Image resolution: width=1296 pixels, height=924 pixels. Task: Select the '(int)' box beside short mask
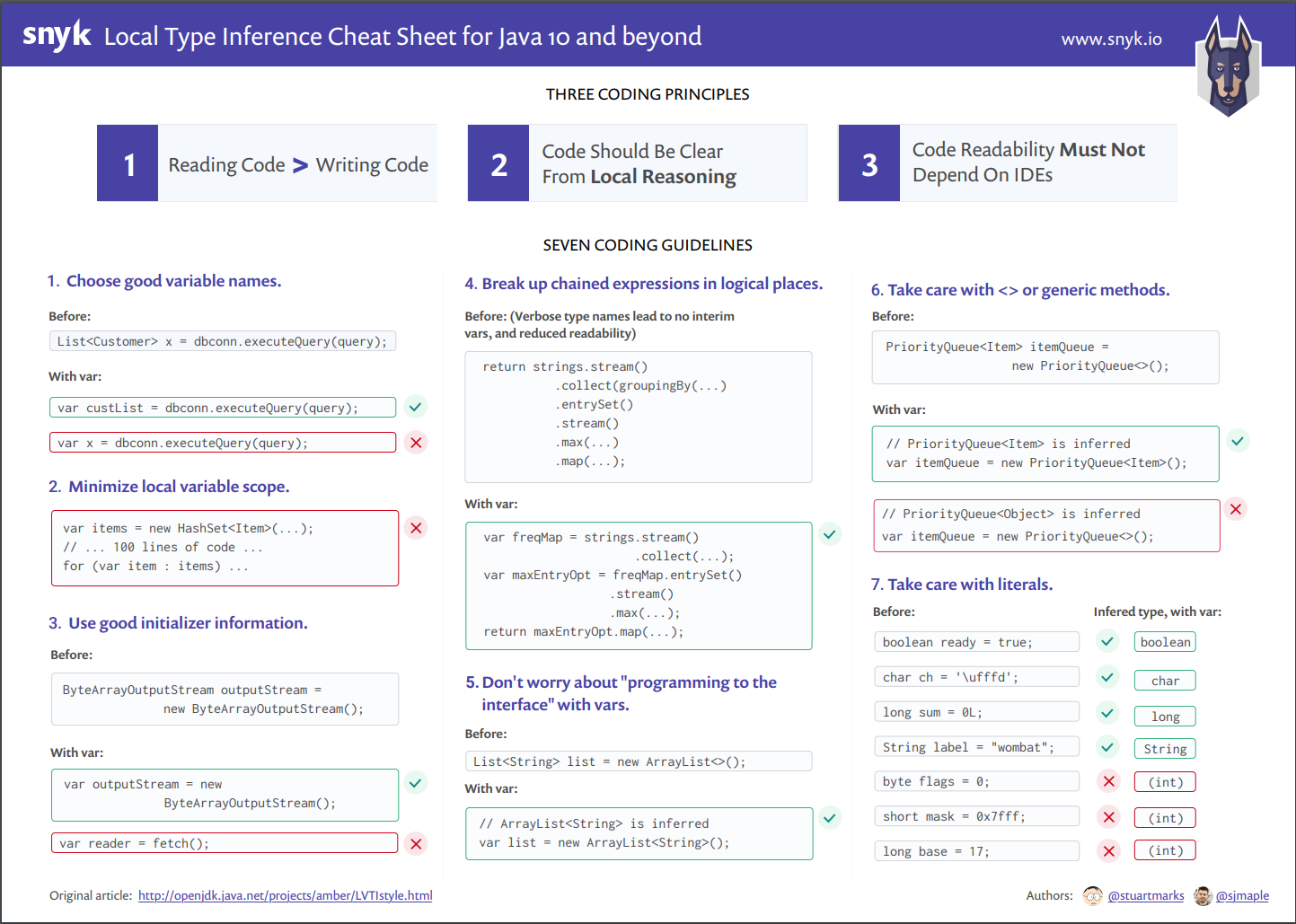pos(1165,818)
